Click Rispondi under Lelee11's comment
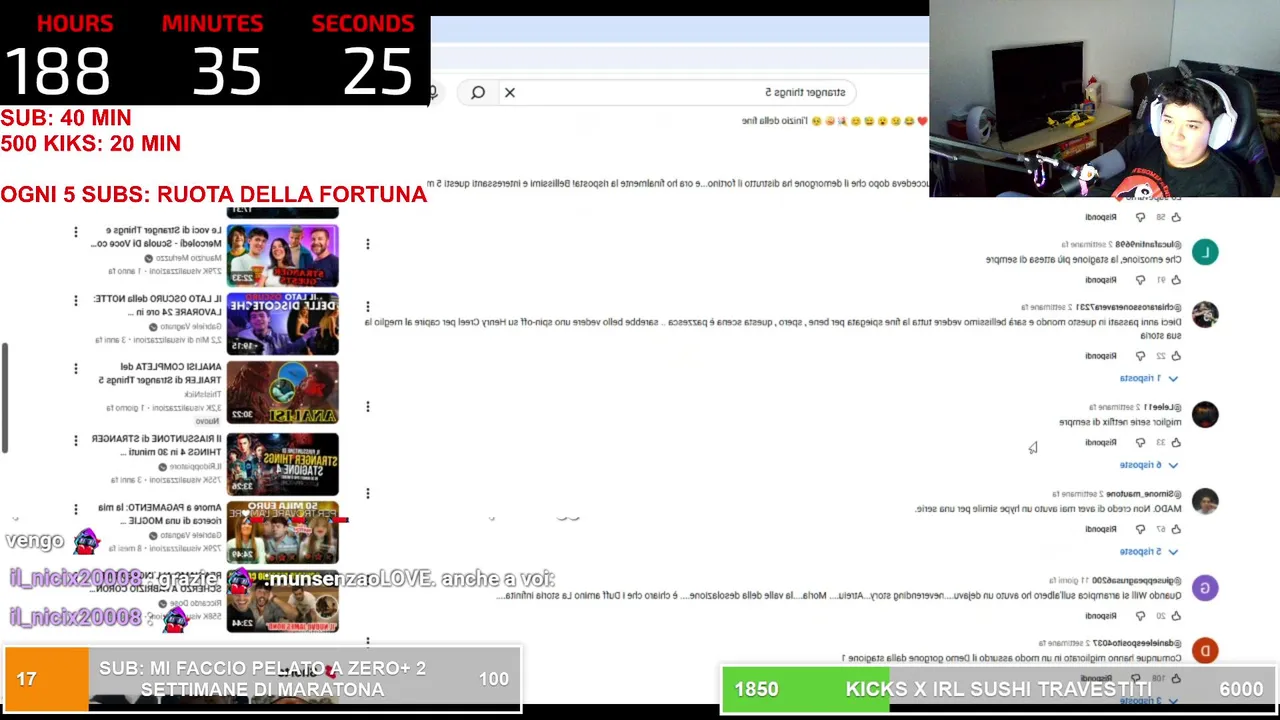The width and height of the screenshot is (1280, 720). click(1101, 442)
